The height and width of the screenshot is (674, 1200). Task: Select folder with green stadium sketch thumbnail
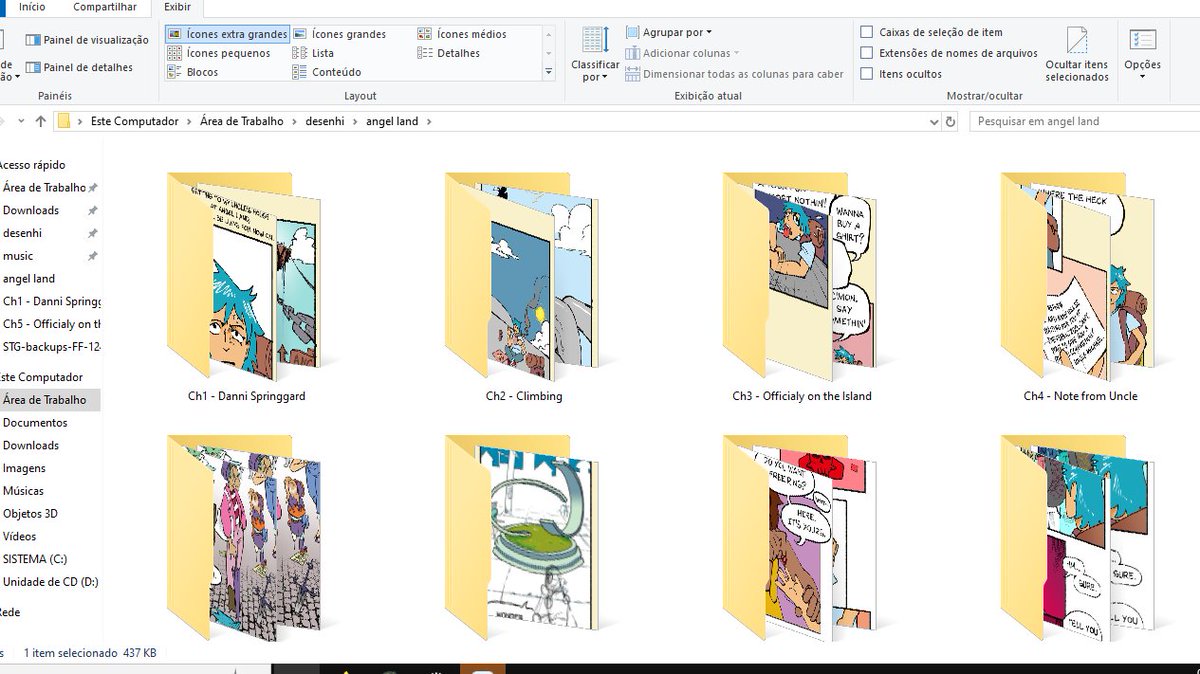pos(524,537)
